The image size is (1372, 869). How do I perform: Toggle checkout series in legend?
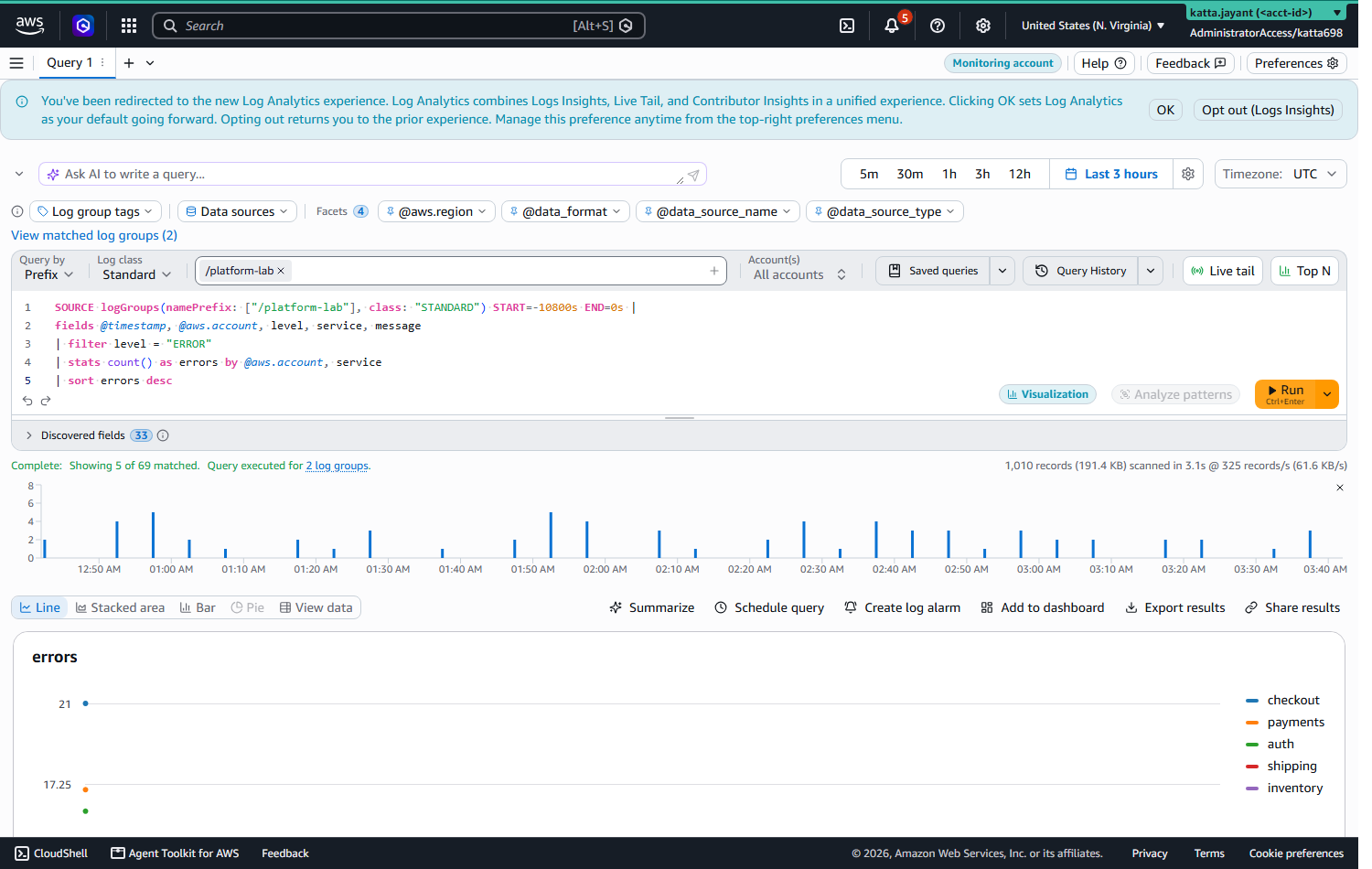click(1282, 700)
